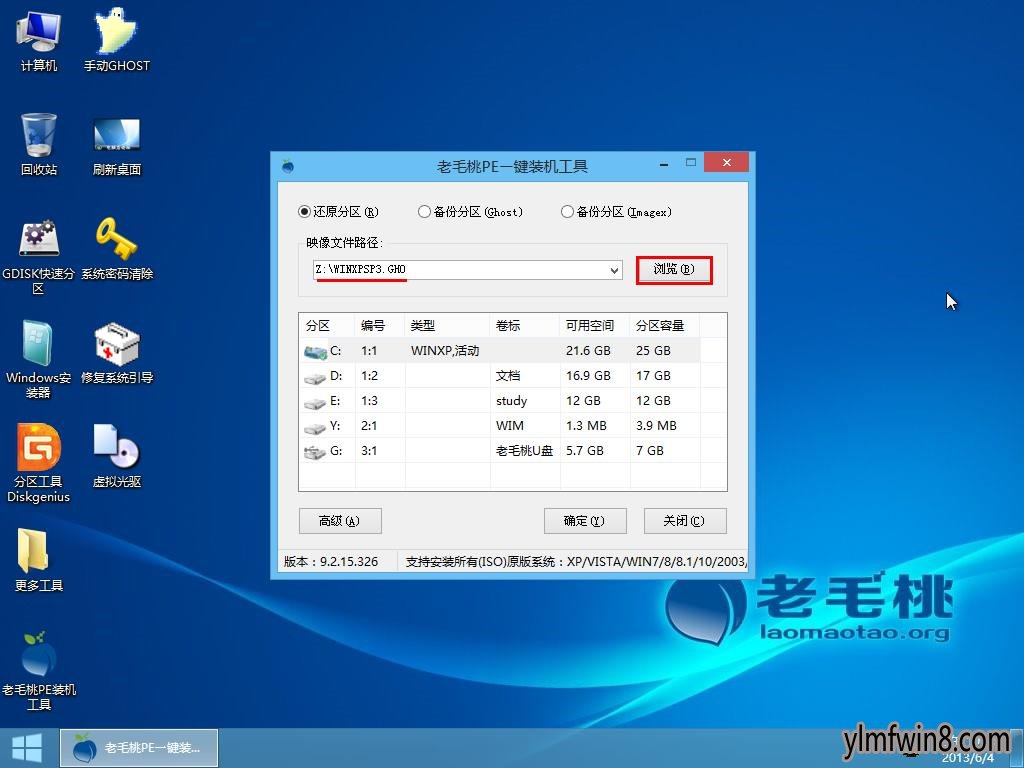Screen dimensions: 1024x768
Task: Sort by the 编号 column header
Action: coord(380,325)
